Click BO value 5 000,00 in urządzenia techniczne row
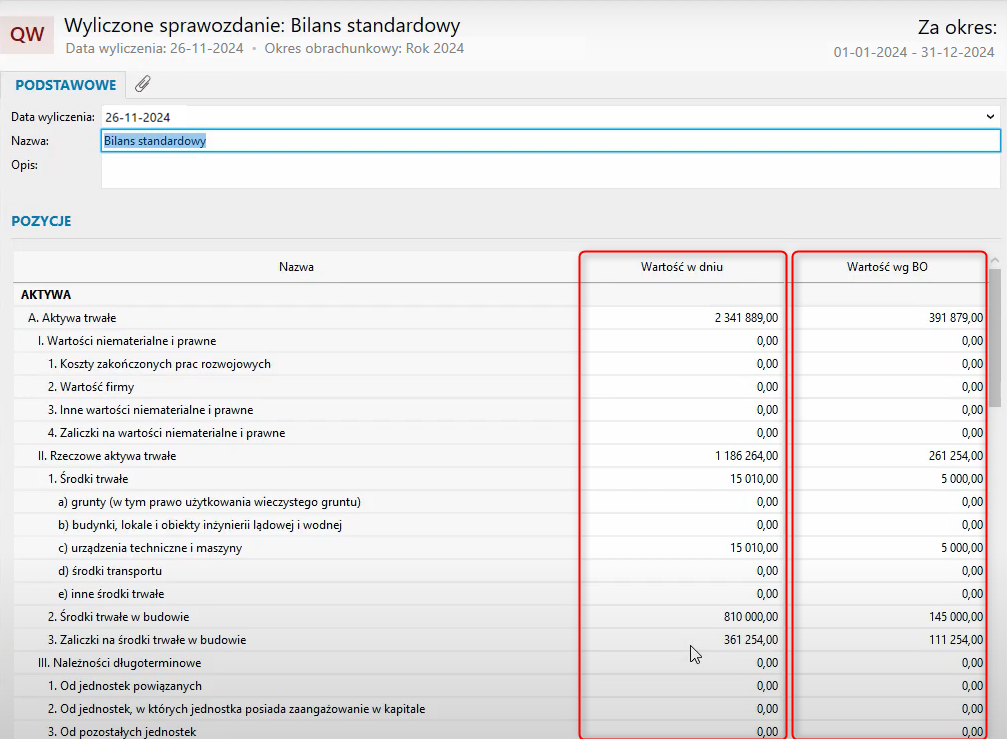Screen dimensions: 1007x739 962,548
